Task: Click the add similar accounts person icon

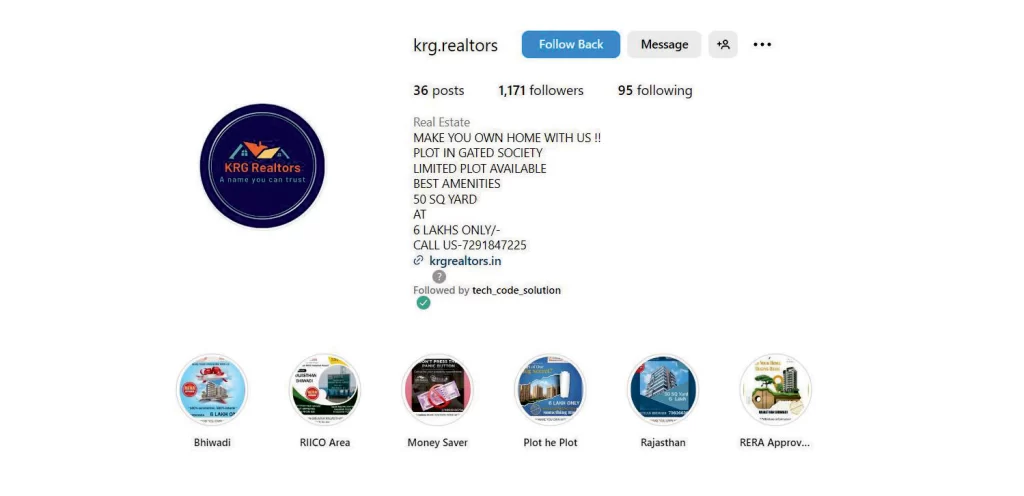Action: pyautogui.click(x=723, y=44)
